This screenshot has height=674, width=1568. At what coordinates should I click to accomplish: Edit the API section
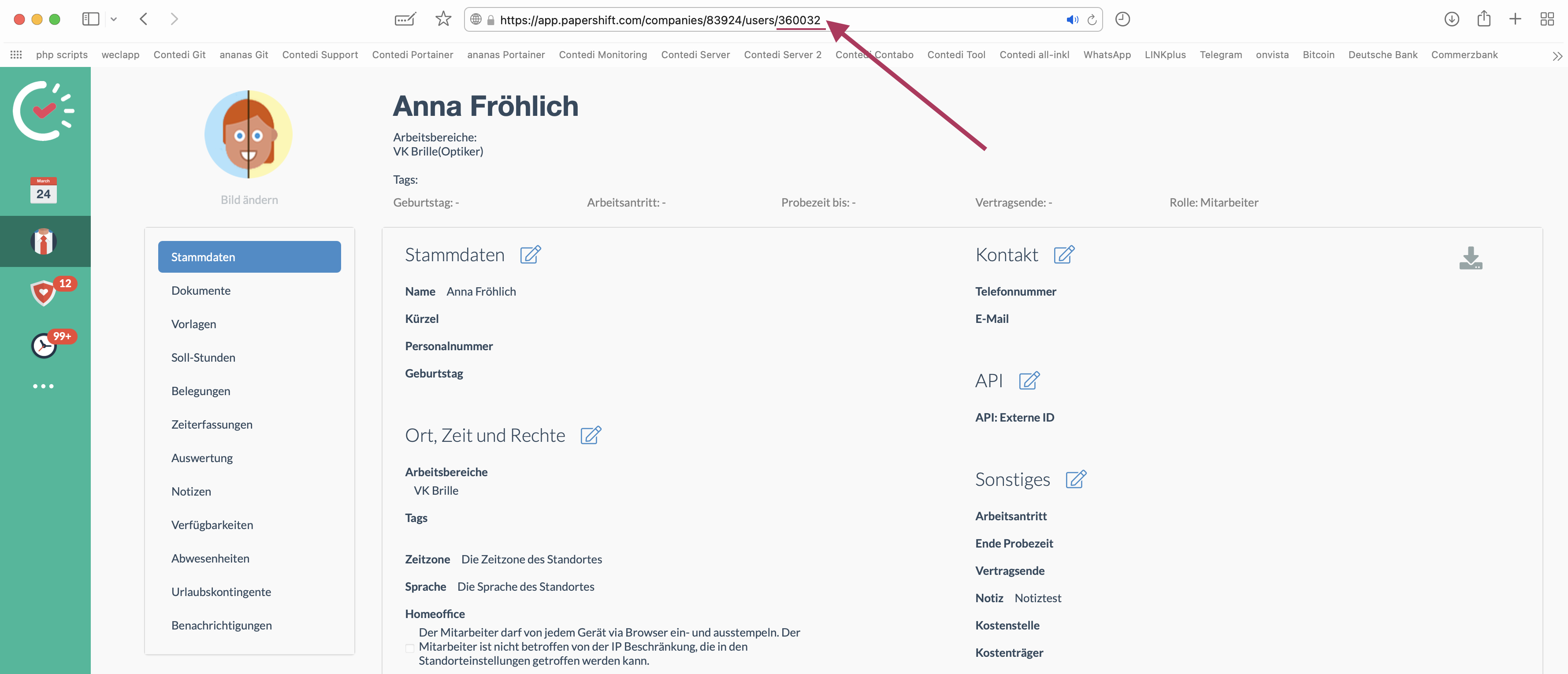pos(1029,381)
